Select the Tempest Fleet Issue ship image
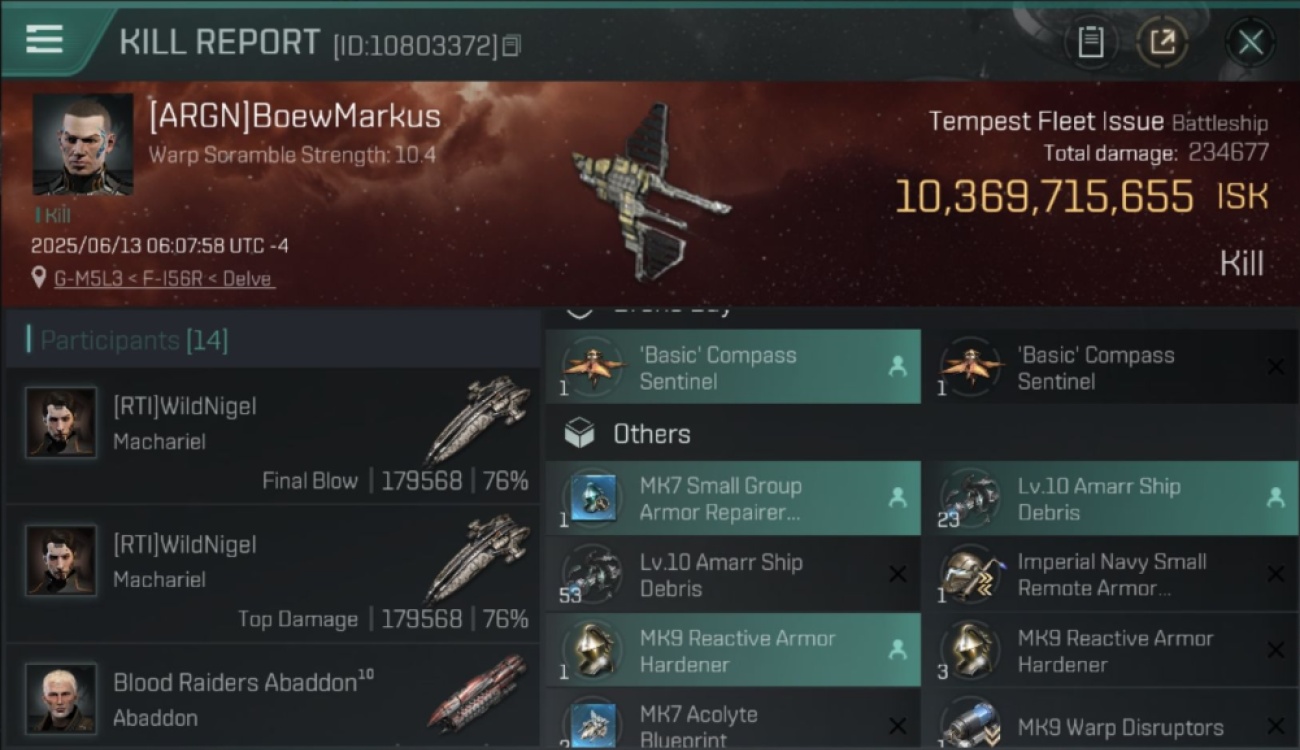Viewport: 1300px width, 750px height. [x=650, y=192]
